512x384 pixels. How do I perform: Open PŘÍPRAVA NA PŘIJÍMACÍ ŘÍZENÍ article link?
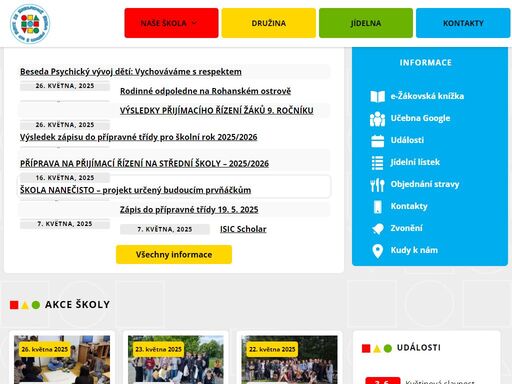[144, 163]
